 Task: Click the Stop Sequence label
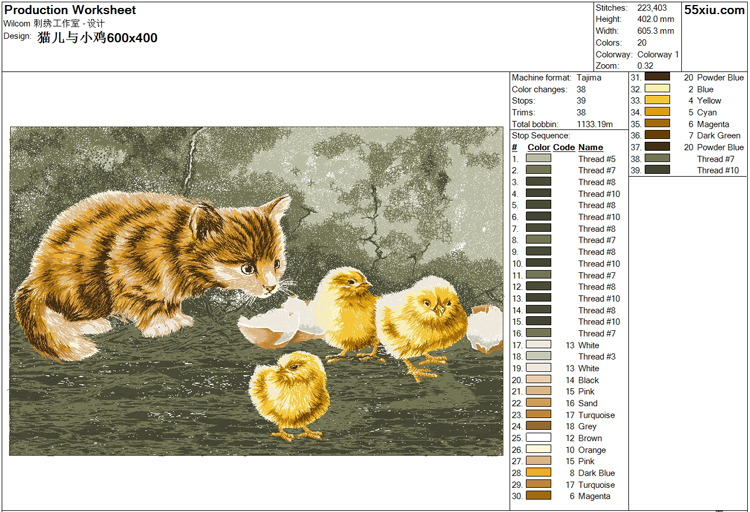tap(540, 135)
